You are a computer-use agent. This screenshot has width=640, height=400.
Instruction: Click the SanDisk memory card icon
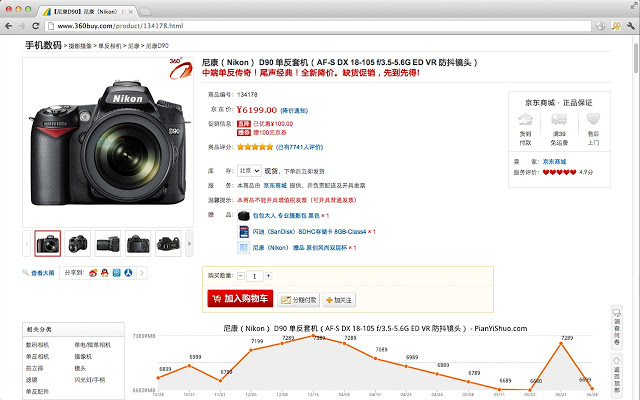coord(244,231)
